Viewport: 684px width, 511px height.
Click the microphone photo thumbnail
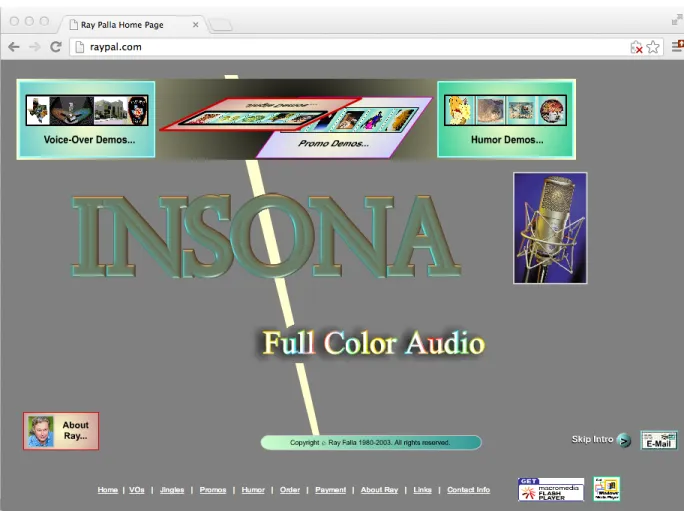550,228
